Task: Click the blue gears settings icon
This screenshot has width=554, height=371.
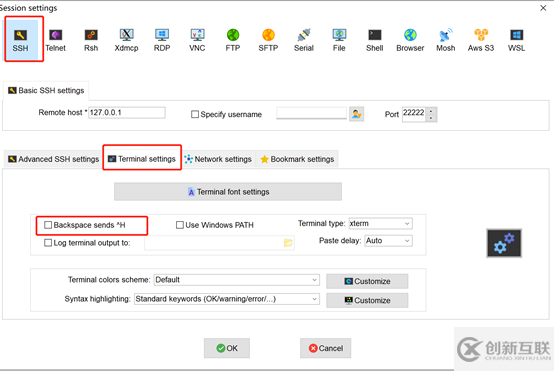Action: (x=504, y=243)
